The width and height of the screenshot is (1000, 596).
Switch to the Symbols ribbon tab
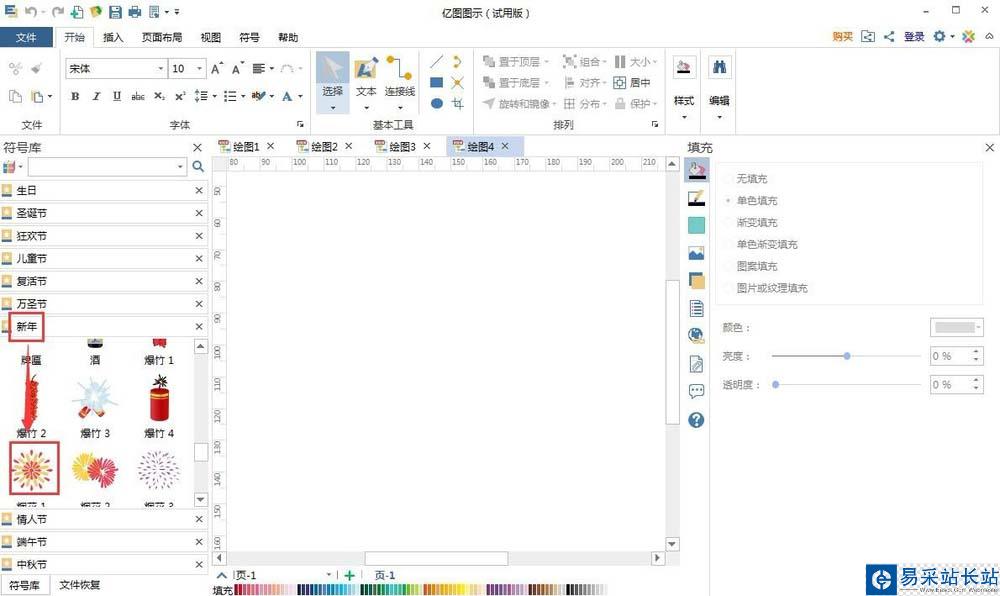pyautogui.click(x=249, y=38)
